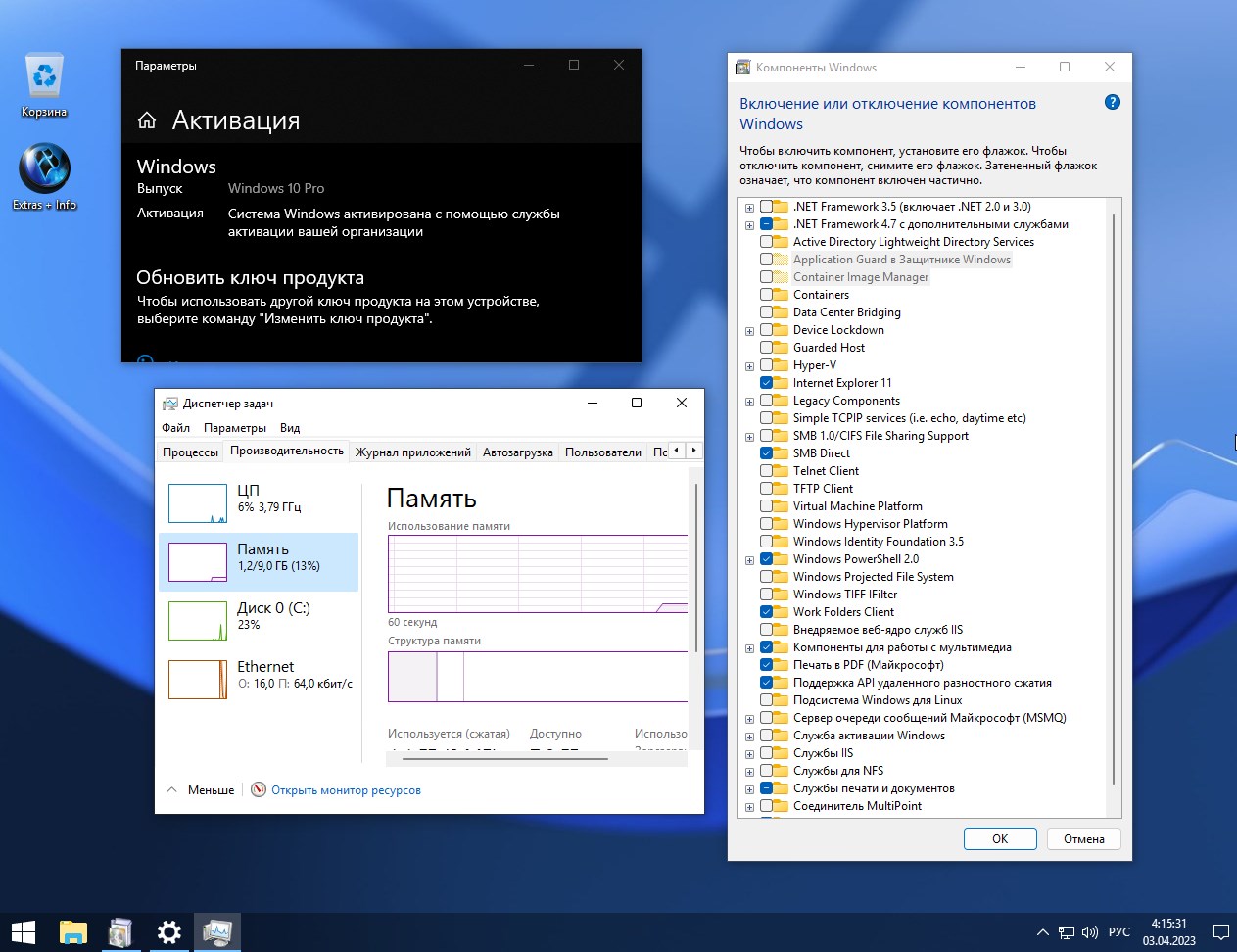
Task: Switch to the Автозагрузка tab
Action: pos(517,452)
